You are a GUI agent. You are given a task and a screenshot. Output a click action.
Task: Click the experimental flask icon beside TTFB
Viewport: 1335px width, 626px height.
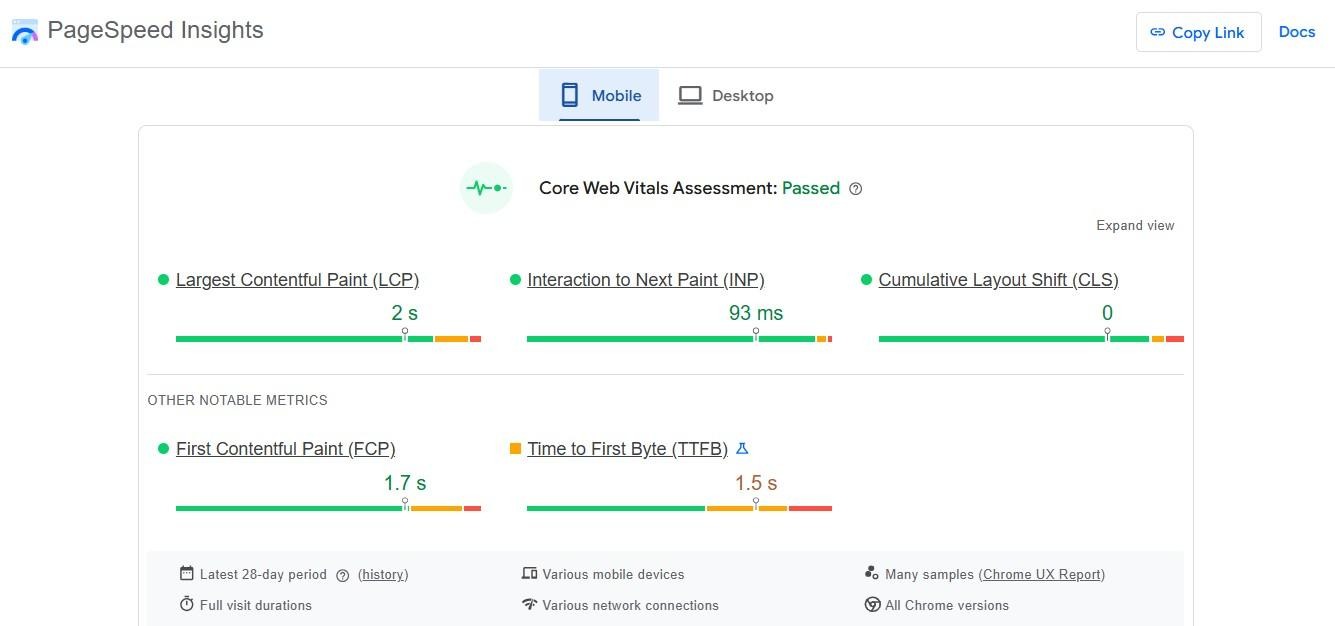click(742, 449)
